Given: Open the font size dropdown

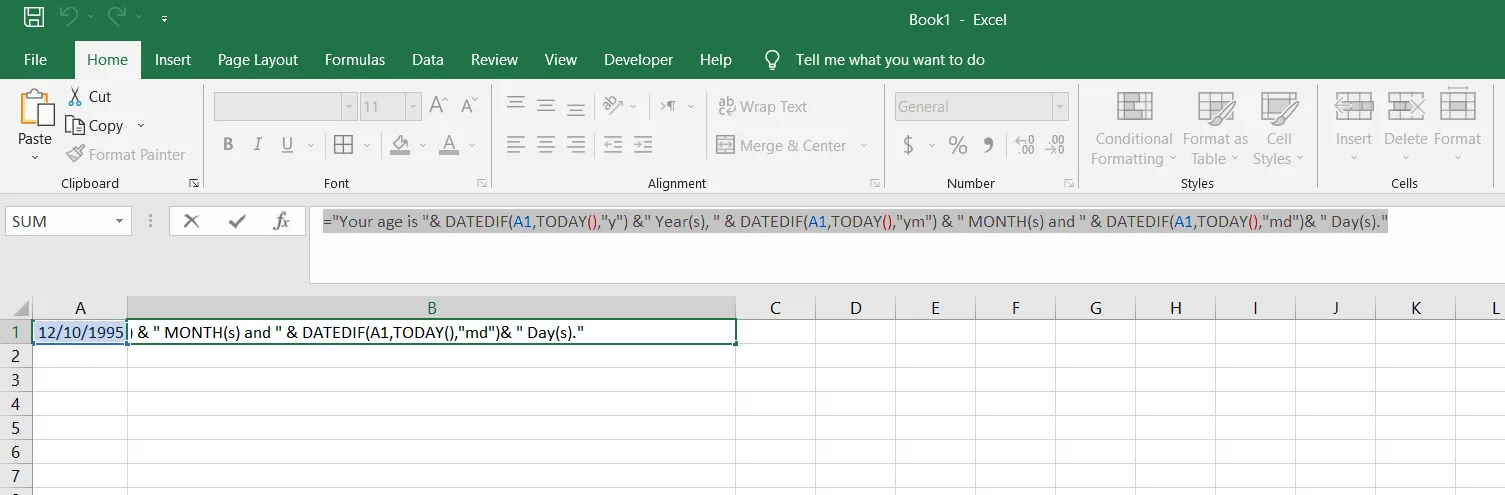Looking at the screenshot, I should click(413, 107).
